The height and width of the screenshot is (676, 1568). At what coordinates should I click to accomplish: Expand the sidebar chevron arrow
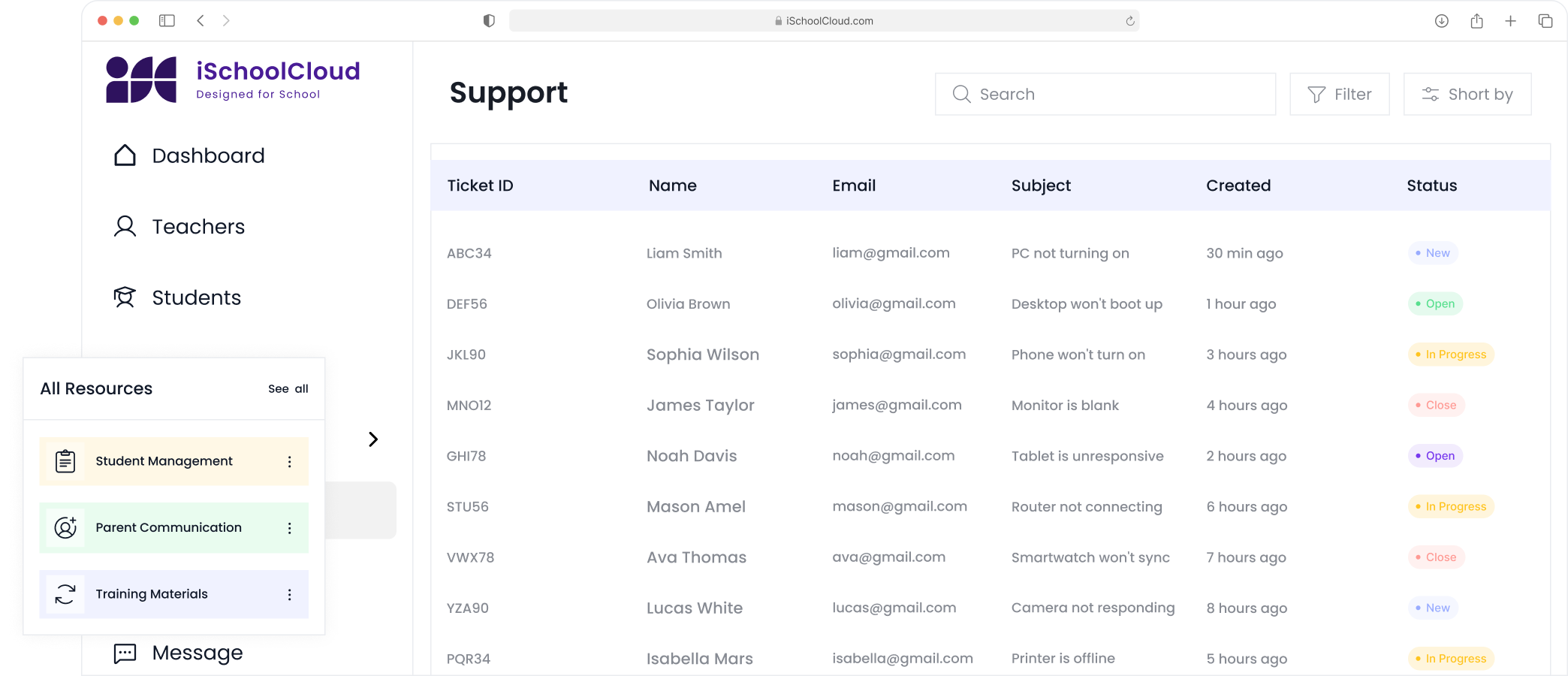click(x=373, y=439)
